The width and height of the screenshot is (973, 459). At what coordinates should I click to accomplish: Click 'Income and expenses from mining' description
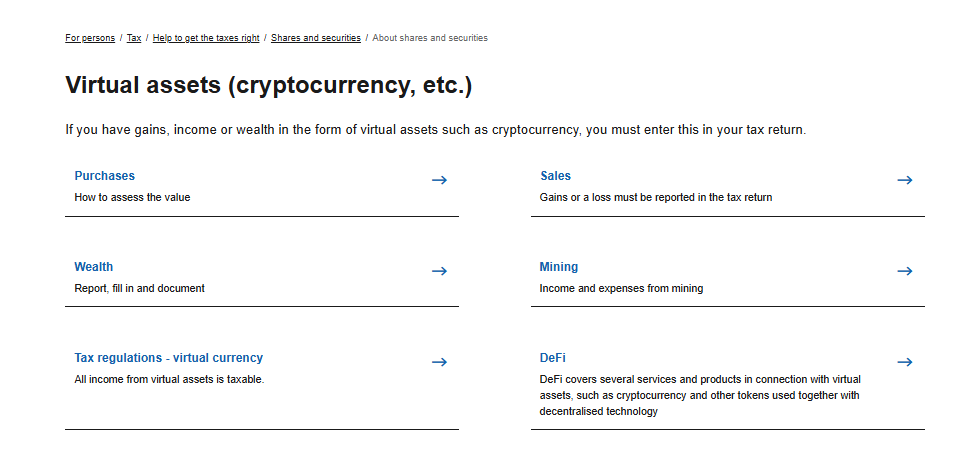click(x=621, y=289)
